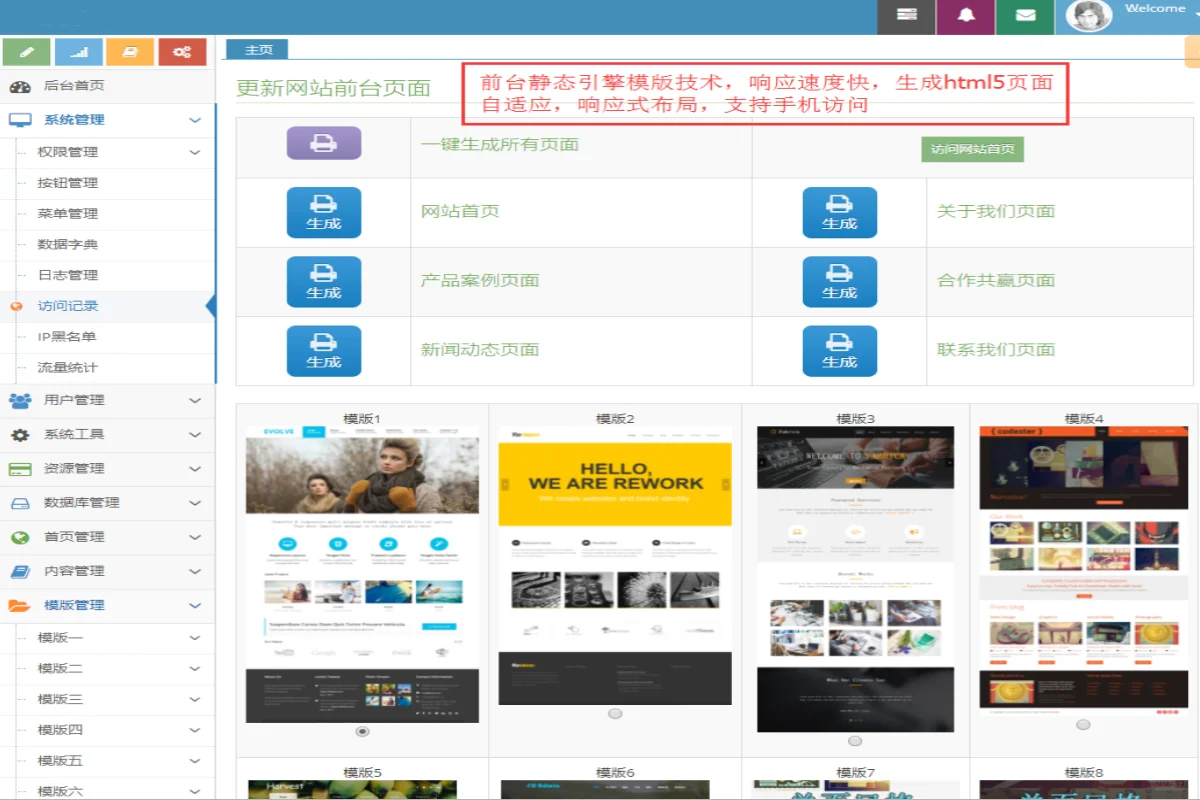Image resolution: width=1200 pixels, height=800 pixels.
Task: Click the 访问网站首页 green button
Action: 972,149
